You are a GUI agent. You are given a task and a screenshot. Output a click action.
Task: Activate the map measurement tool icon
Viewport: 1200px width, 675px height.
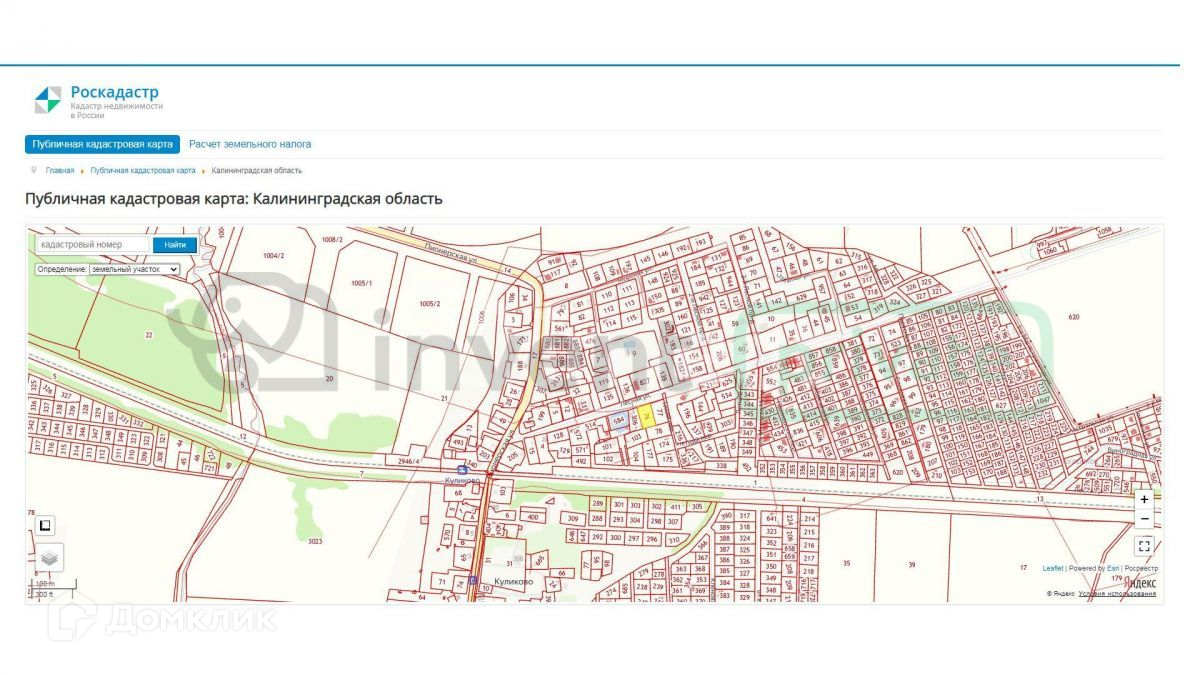coord(44,524)
